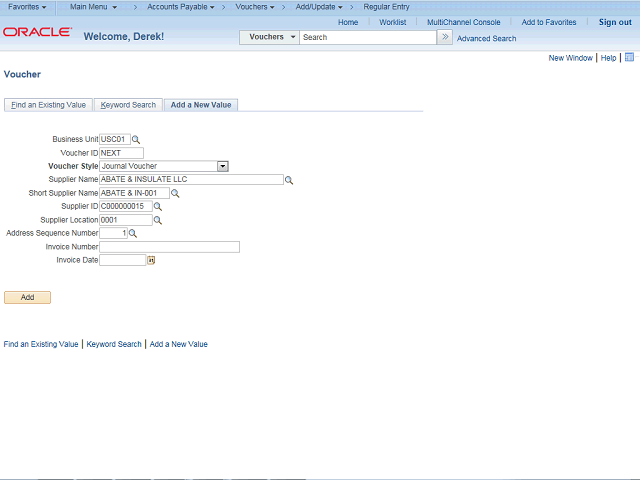
Task: Open the Favorites menu
Action: [x=27, y=7]
